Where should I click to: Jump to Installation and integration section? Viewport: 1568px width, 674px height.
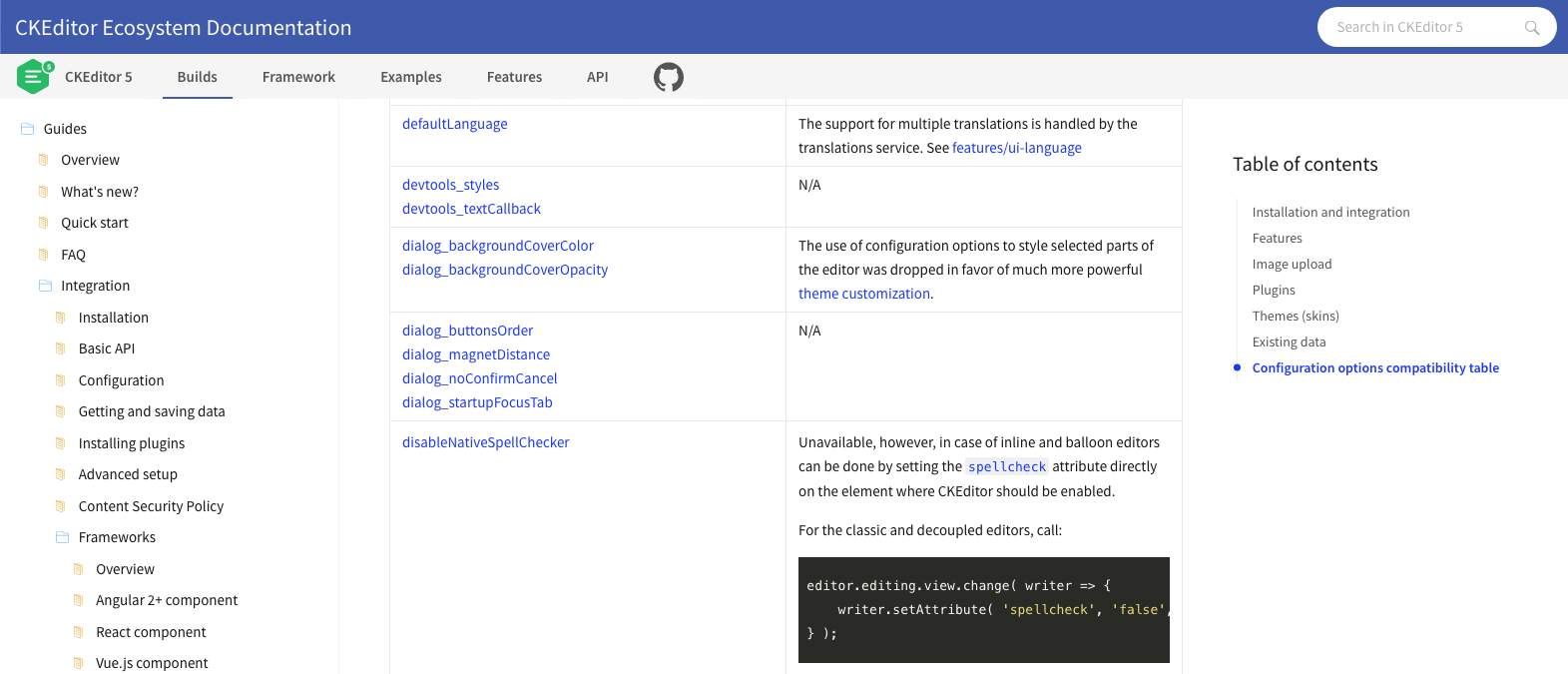click(1330, 212)
